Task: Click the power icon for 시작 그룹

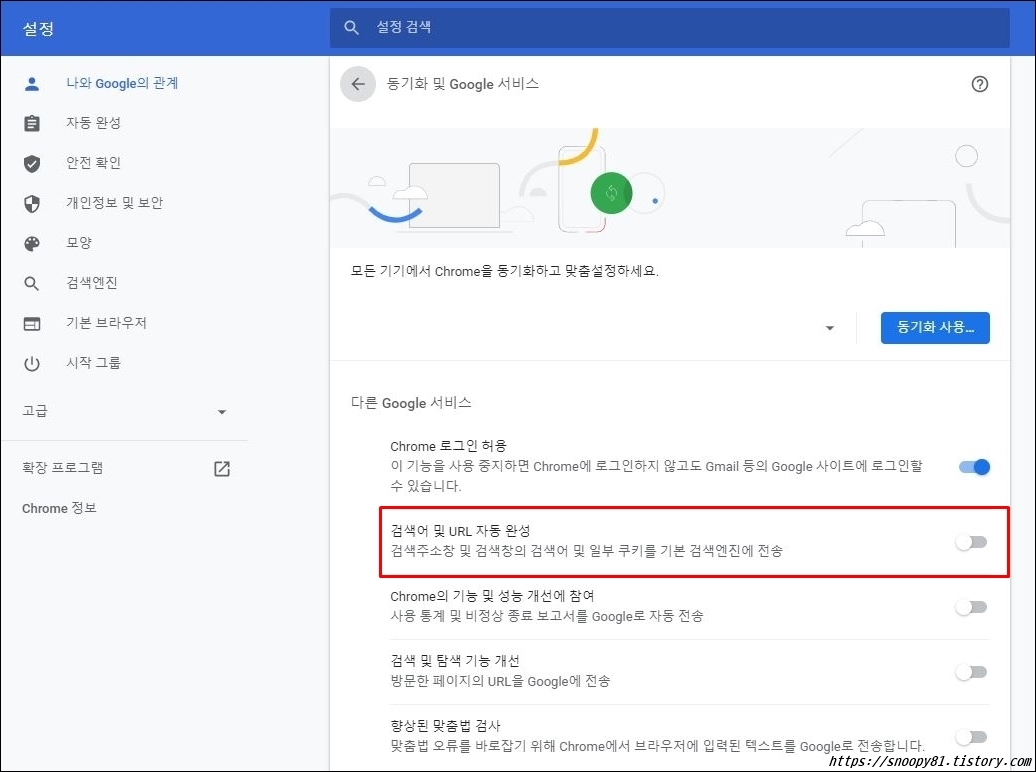Action: 32,364
